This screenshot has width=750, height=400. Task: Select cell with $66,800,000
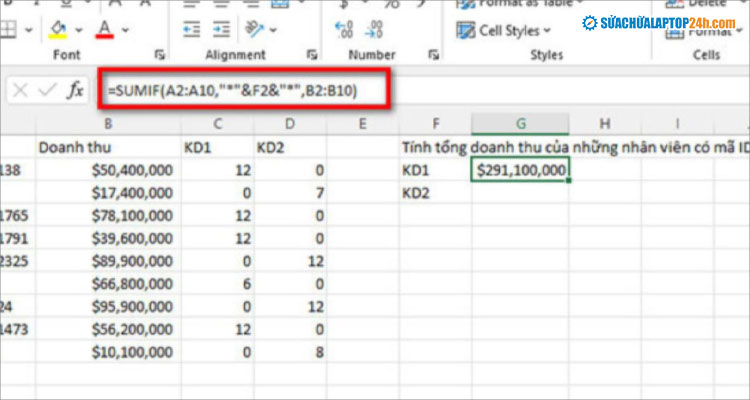pos(108,284)
